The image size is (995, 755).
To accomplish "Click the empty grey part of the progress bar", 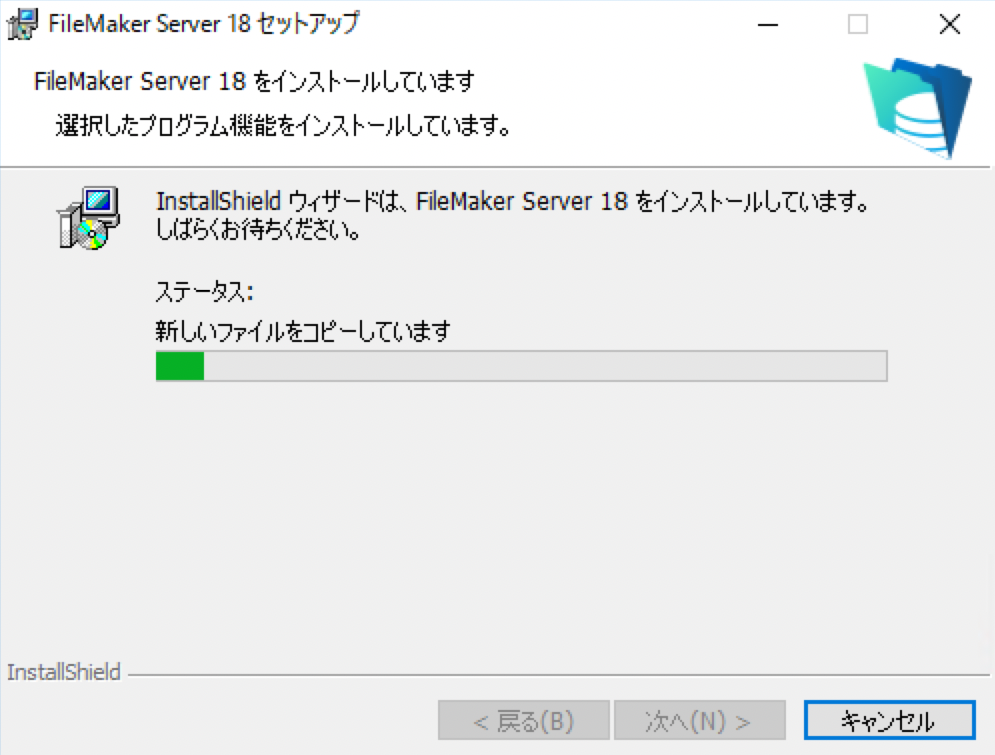I will pyautogui.click(x=545, y=366).
